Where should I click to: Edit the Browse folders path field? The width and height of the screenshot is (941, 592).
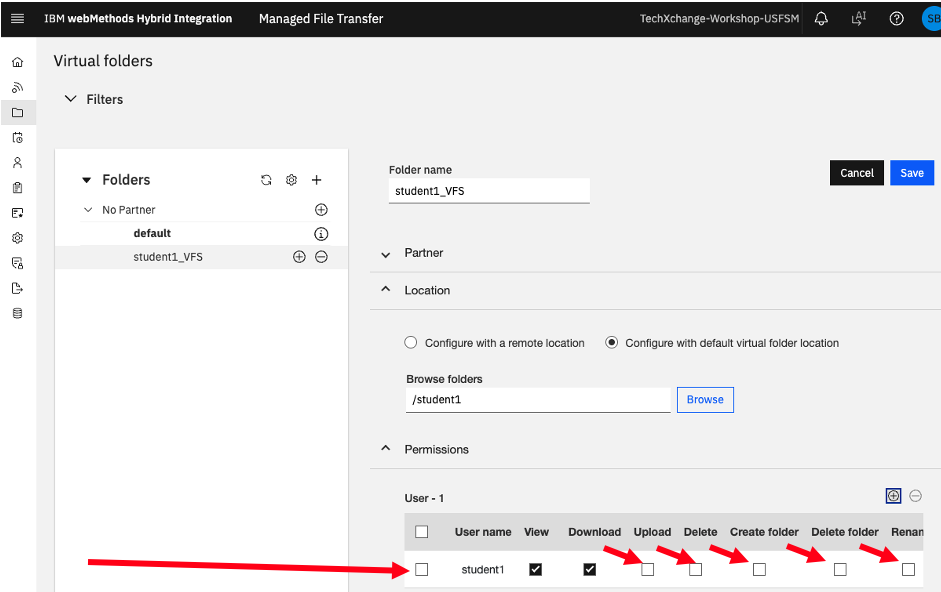pyautogui.click(x=538, y=400)
